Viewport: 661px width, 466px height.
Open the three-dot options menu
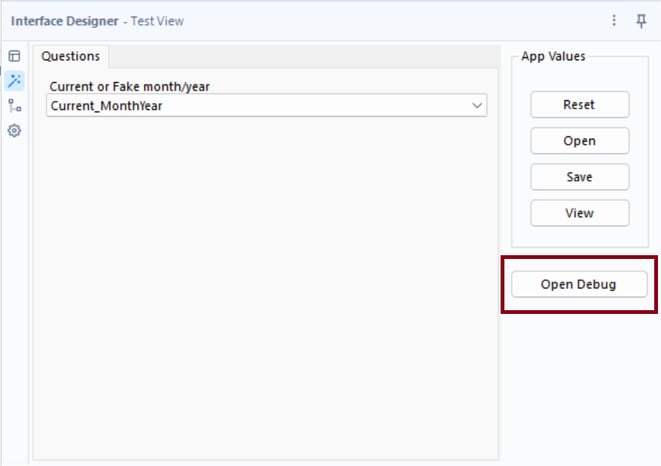614,20
